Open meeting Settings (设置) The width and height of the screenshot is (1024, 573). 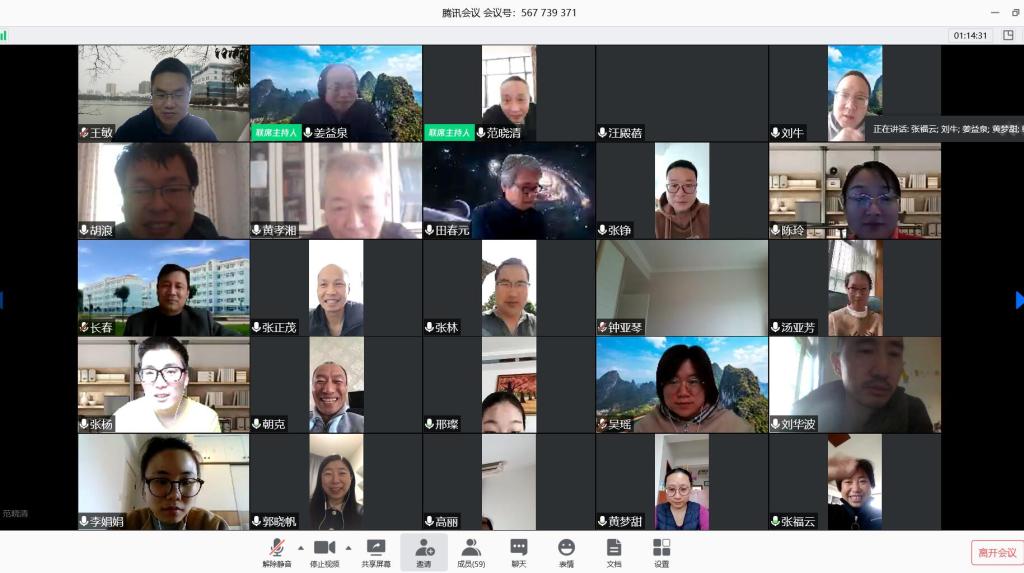[661, 552]
